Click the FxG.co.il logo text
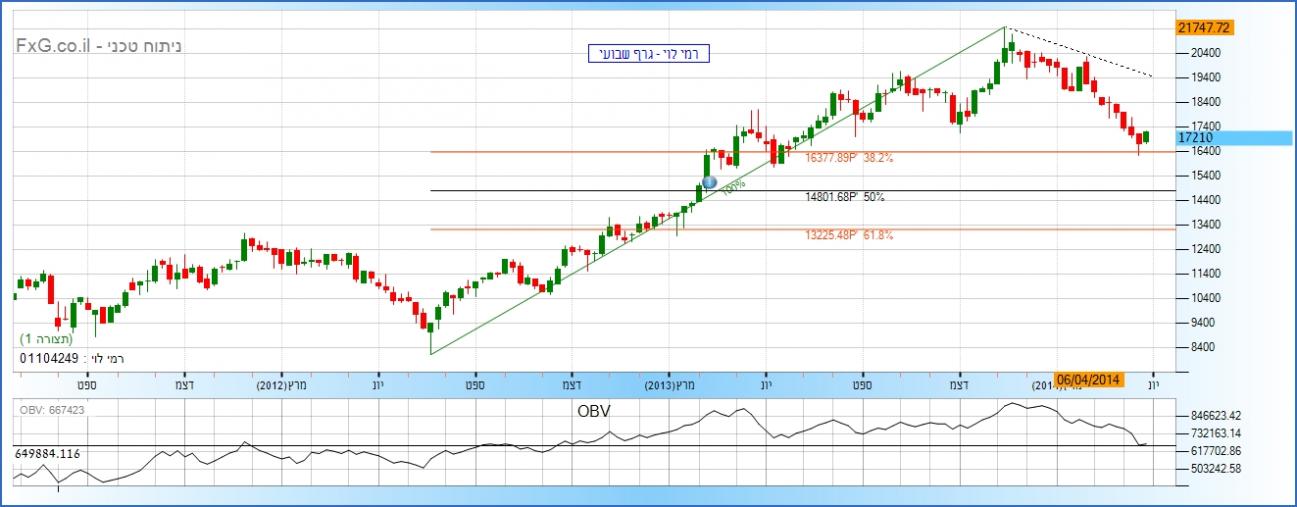The height and width of the screenshot is (507, 1297). [x=97, y=46]
